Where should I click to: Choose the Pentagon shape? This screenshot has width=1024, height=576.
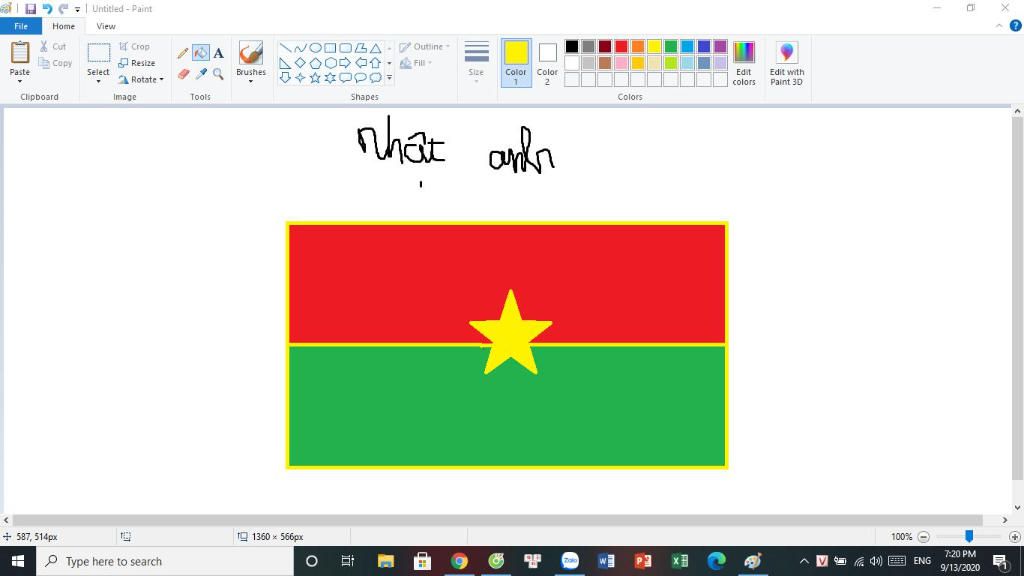pyautogui.click(x=315, y=63)
